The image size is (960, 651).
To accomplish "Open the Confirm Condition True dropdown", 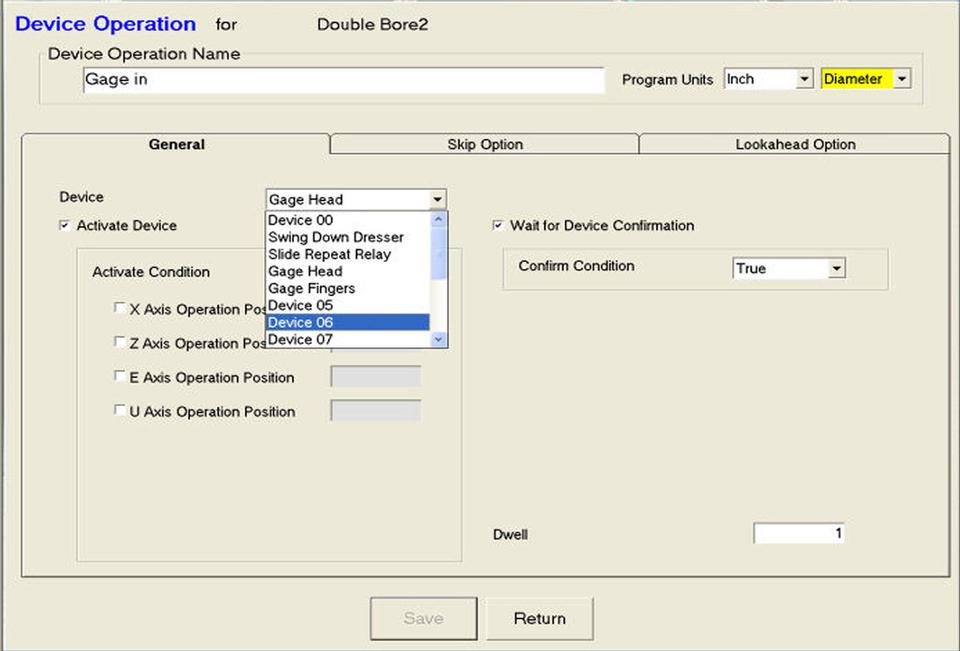I will tap(836, 269).
